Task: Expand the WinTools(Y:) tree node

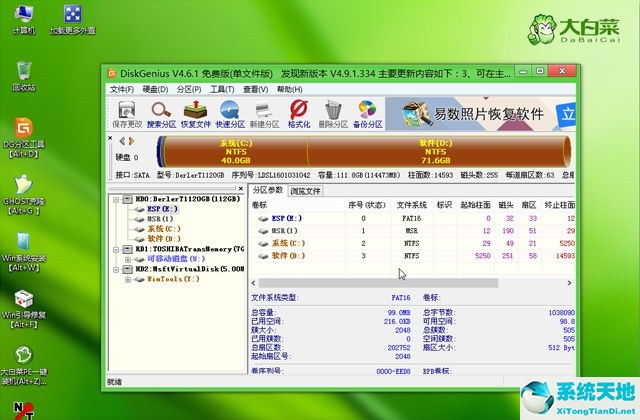Action: coord(128,279)
